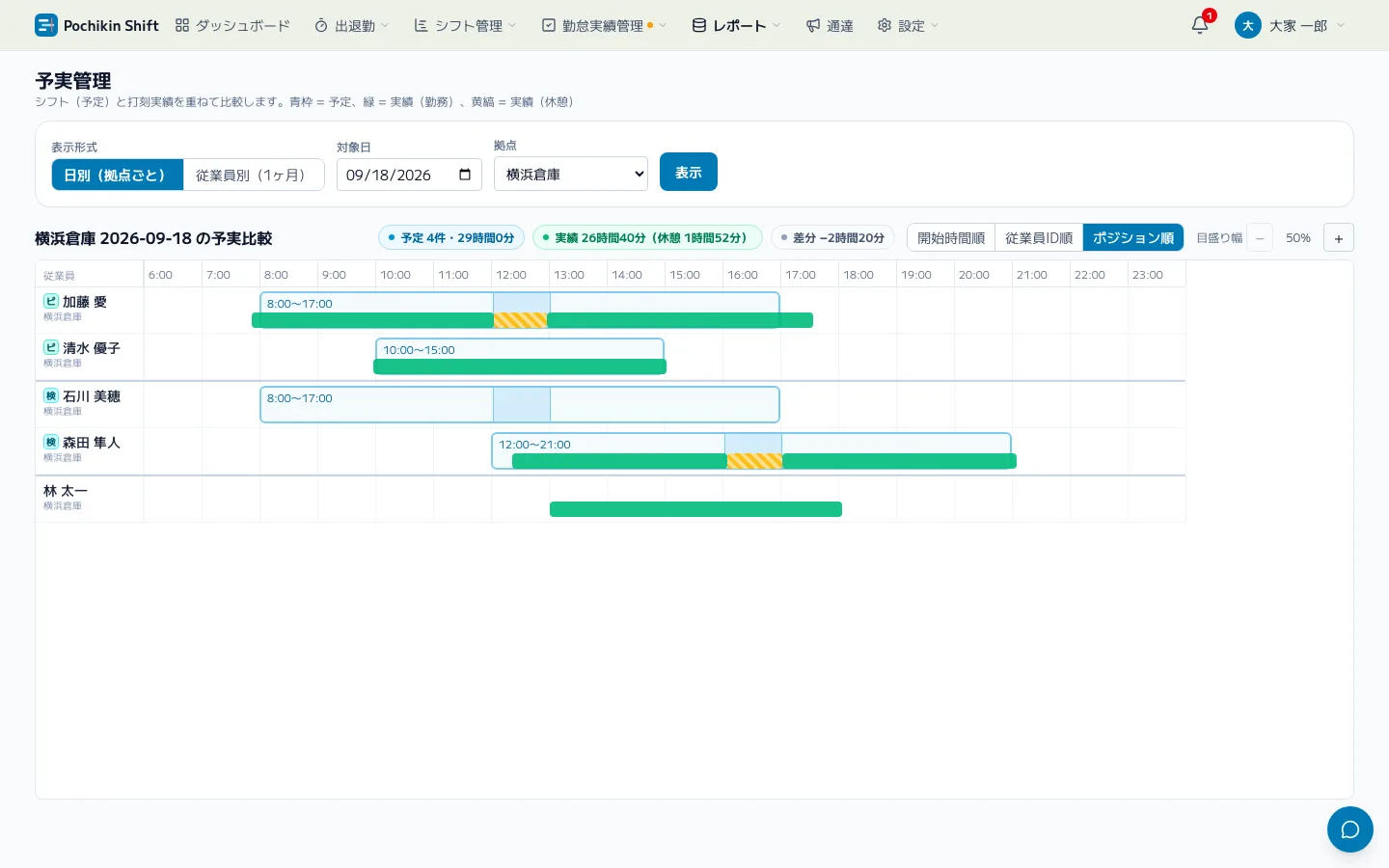Sort by 開始時間順
This screenshot has width=1389, height=868.
click(951, 237)
